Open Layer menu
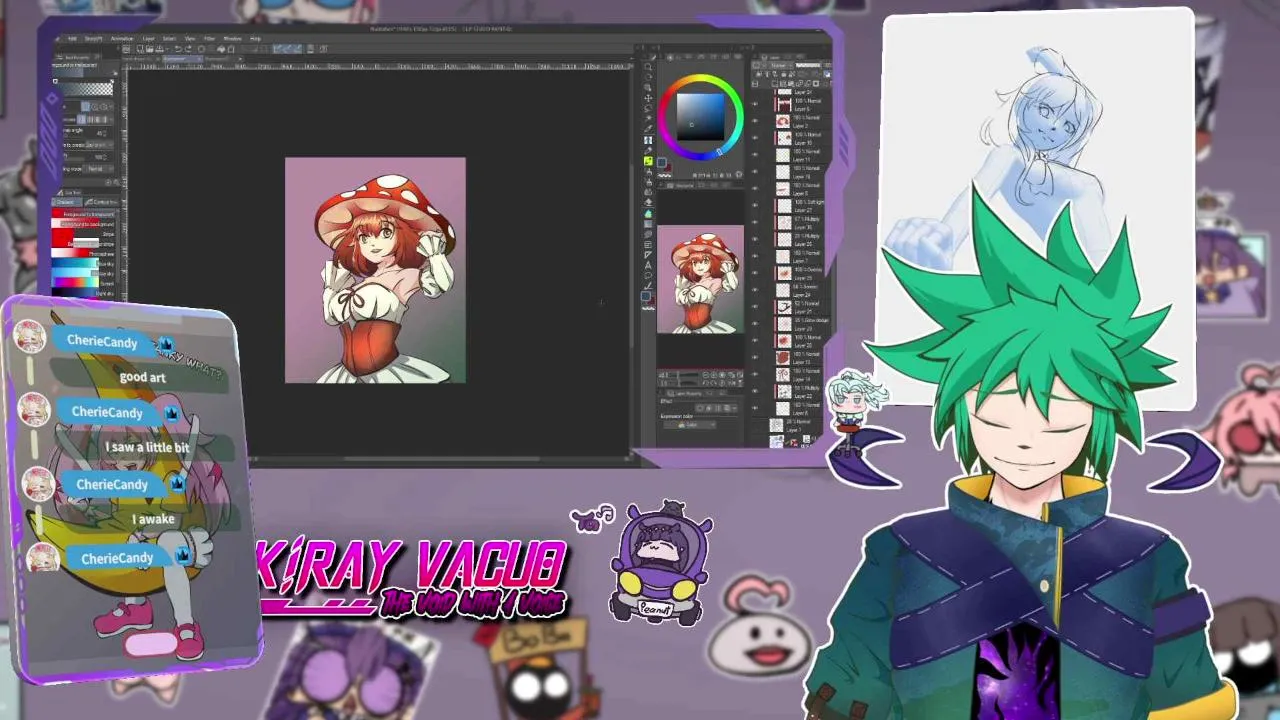The width and height of the screenshot is (1280, 720). pos(148,39)
